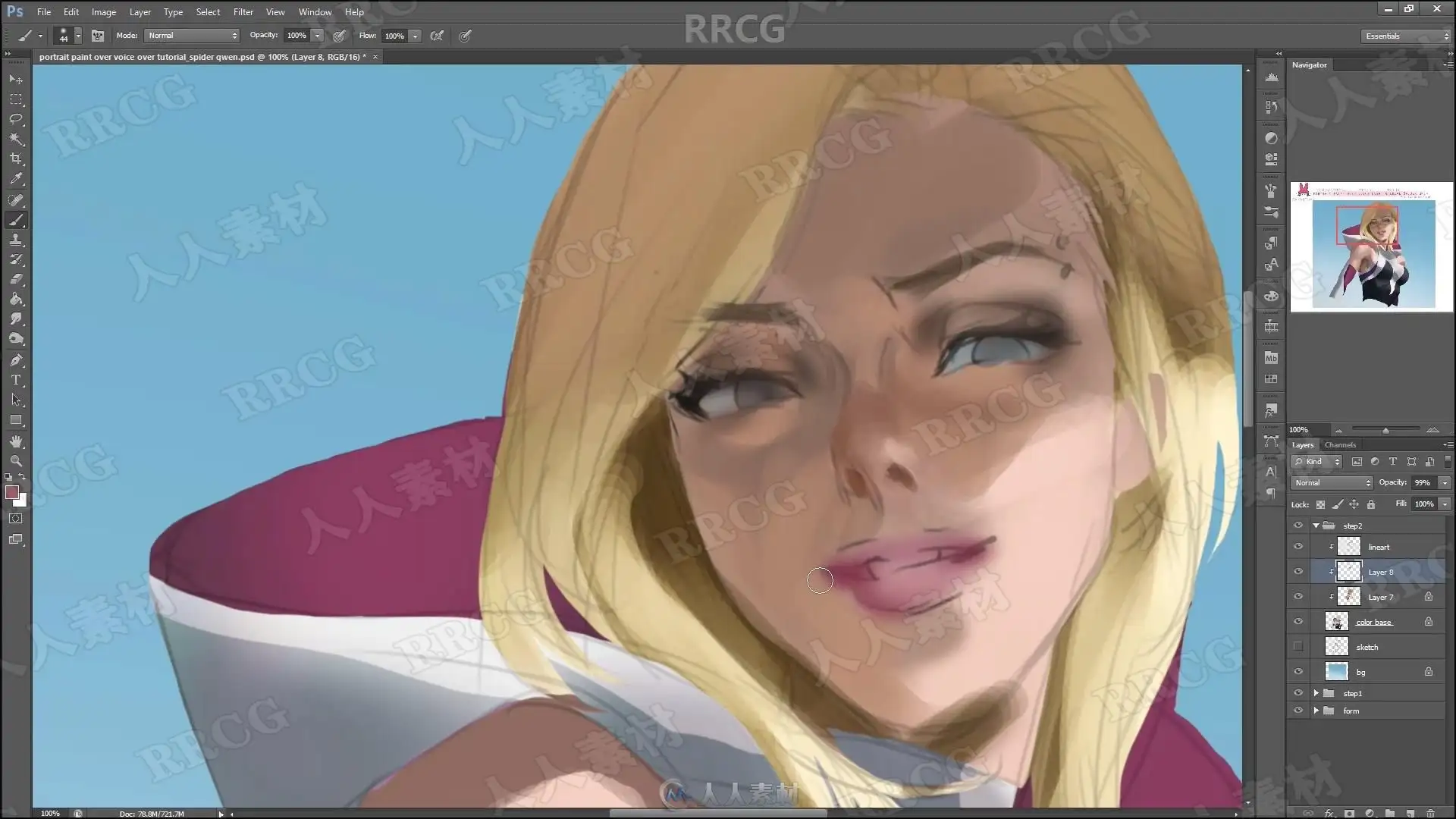The width and height of the screenshot is (1456, 819).
Task: Open the Essentials workspace dropdown
Action: coord(1405,36)
